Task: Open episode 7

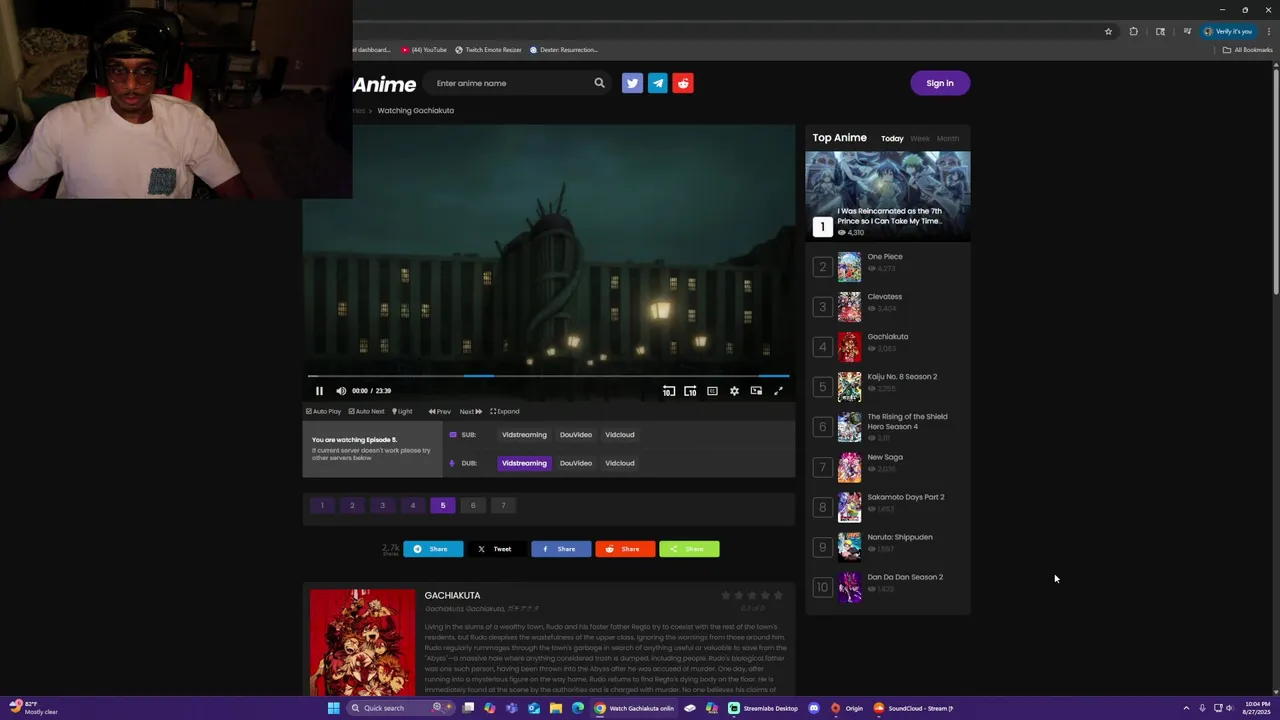Action: pos(503,505)
